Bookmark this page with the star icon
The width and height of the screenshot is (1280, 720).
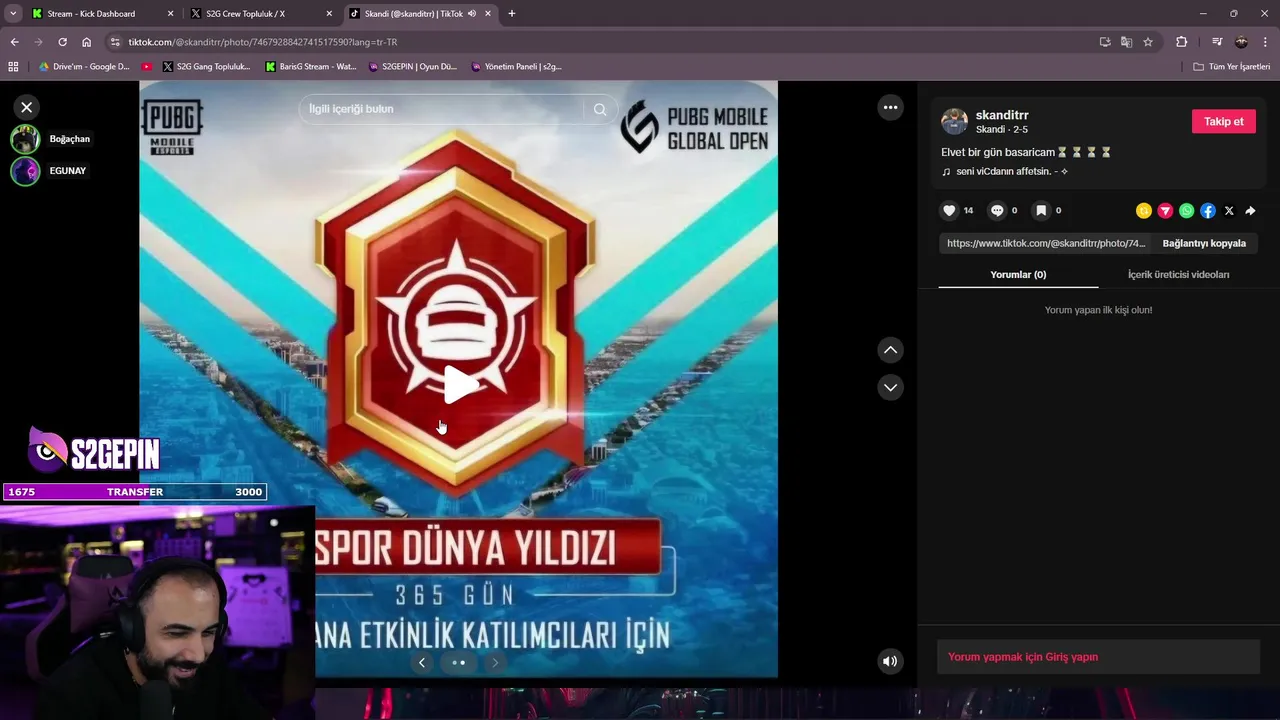click(x=1148, y=42)
